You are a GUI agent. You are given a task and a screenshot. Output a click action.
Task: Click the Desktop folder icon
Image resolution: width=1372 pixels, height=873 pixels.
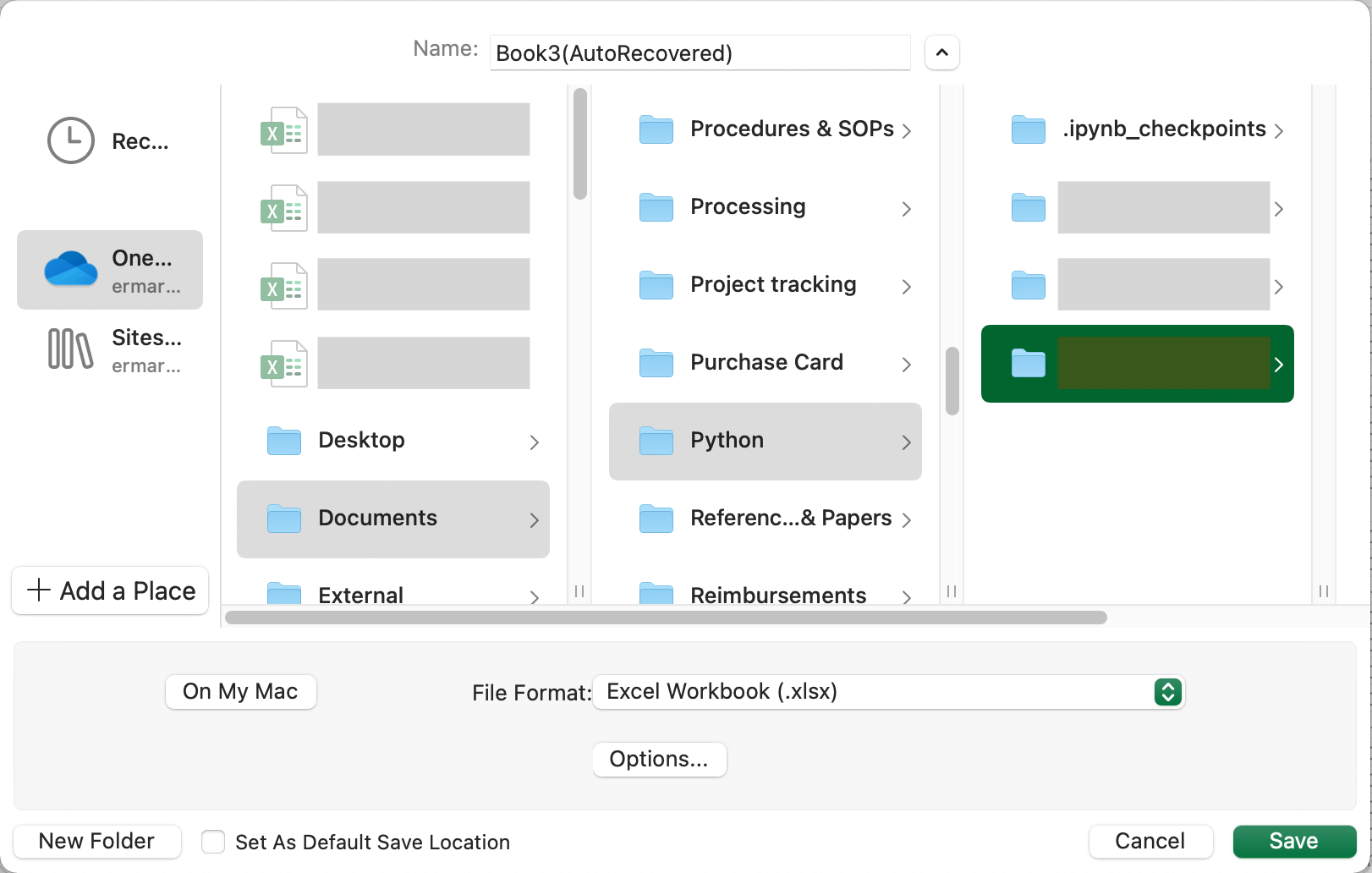(x=284, y=441)
